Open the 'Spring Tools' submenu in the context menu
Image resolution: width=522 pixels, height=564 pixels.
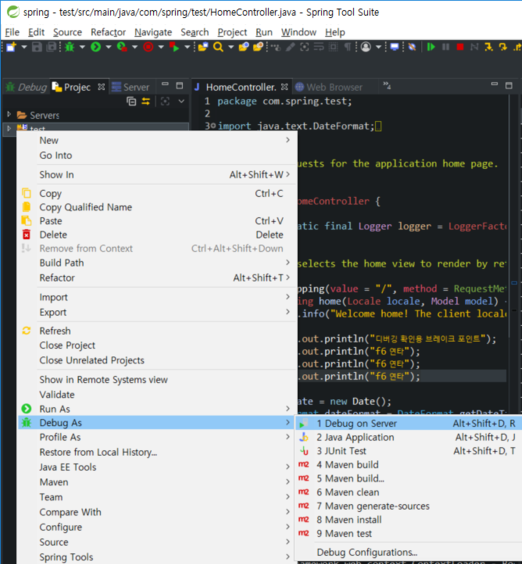tap(157, 557)
